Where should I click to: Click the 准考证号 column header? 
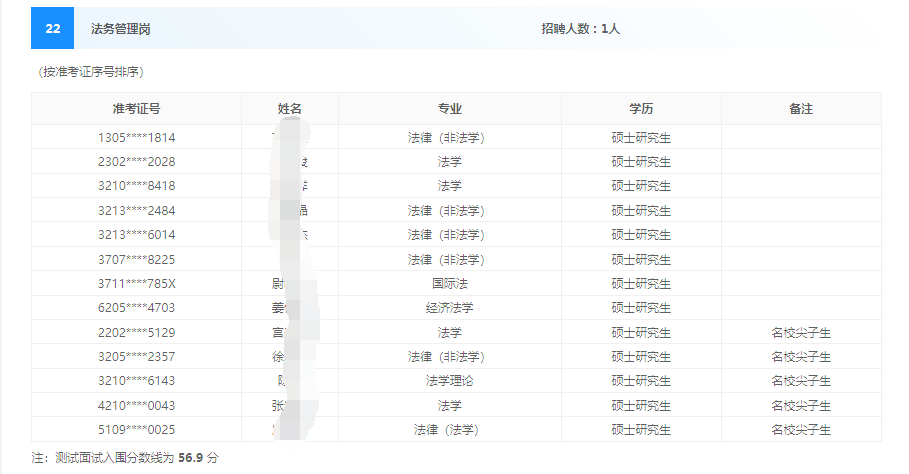pyautogui.click(x=136, y=109)
